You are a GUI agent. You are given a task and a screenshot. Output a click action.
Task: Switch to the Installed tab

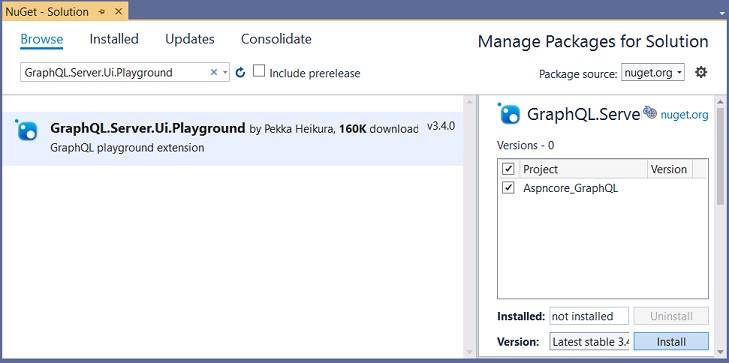click(x=114, y=39)
